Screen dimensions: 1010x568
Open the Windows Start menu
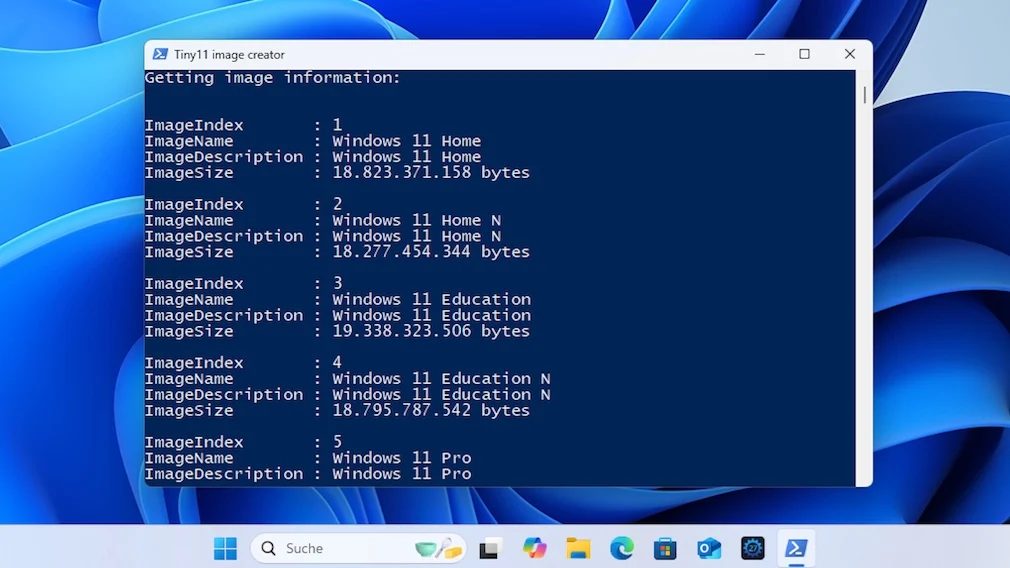pyautogui.click(x=225, y=549)
